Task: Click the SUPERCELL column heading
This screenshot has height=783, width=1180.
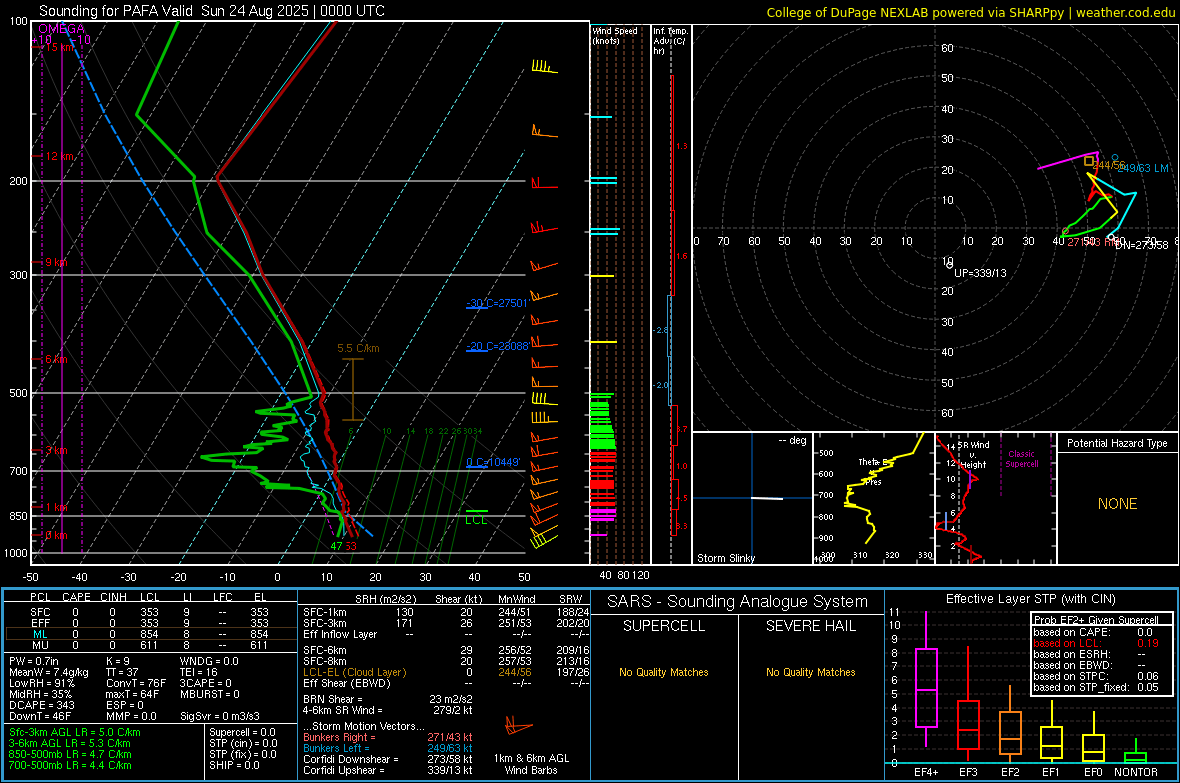Action: pos(664,626)
